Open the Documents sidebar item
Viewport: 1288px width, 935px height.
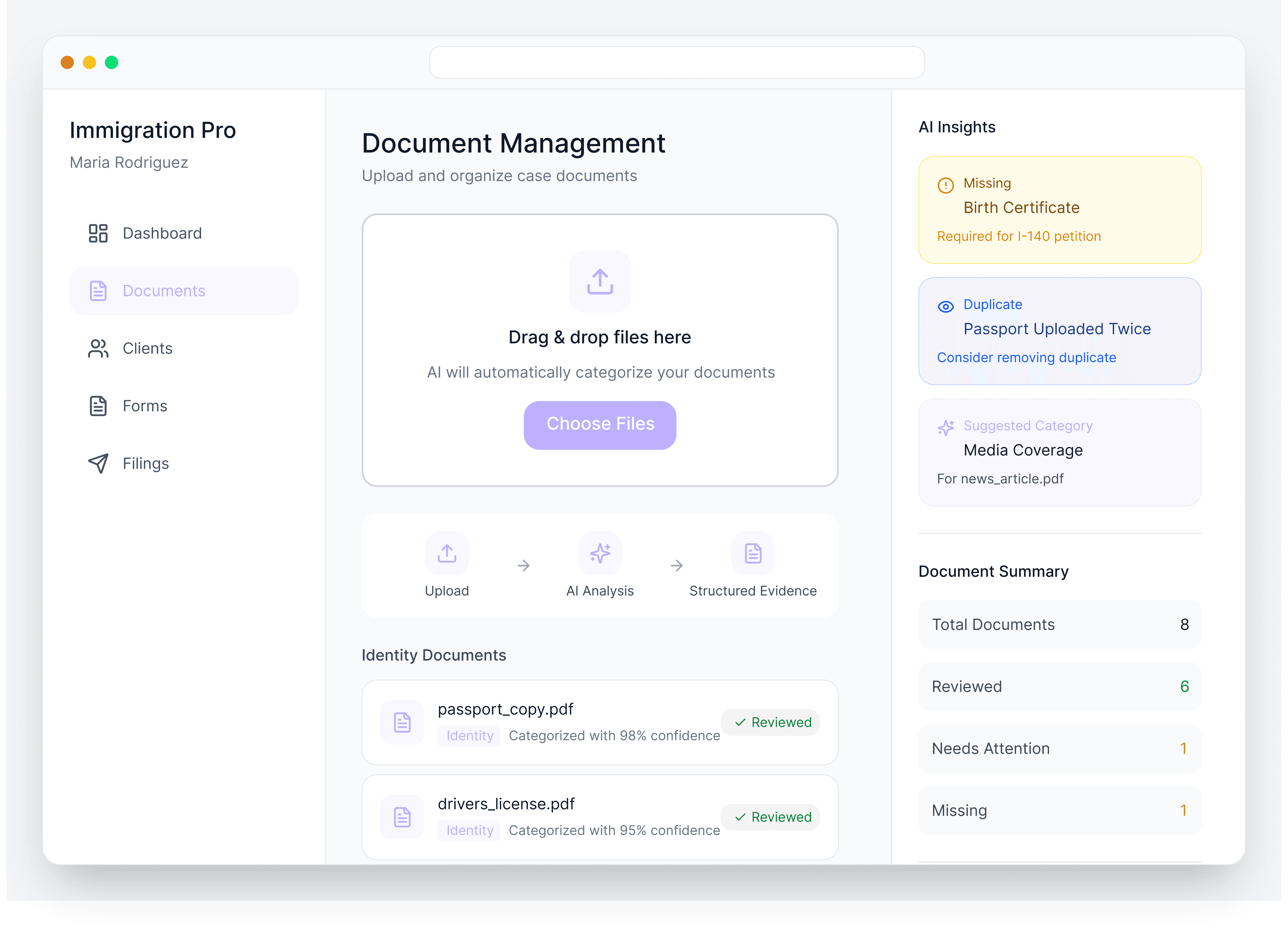pyautogui.click(x=183, y=291)
